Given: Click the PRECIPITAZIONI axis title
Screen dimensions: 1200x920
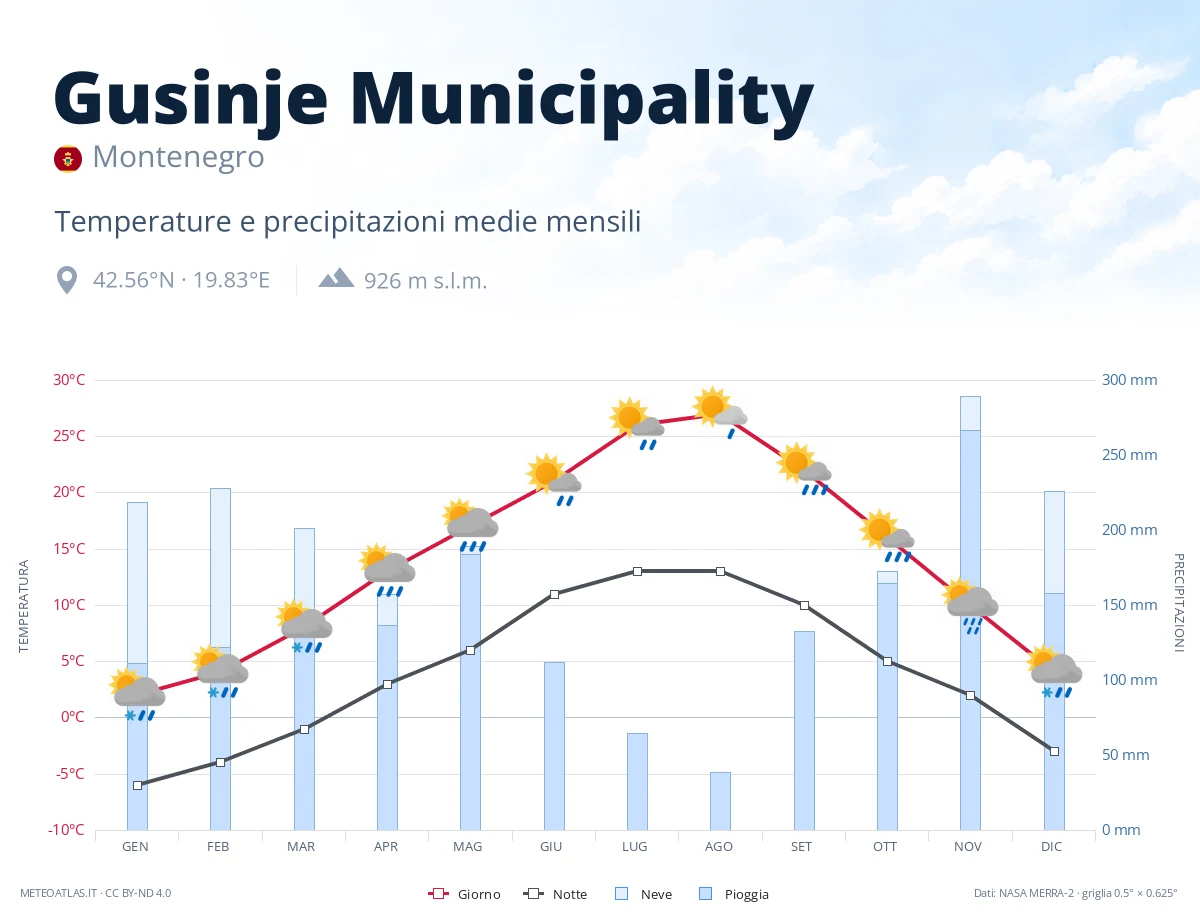Looking at the screenshot, I should click(x=1178, y=602).
